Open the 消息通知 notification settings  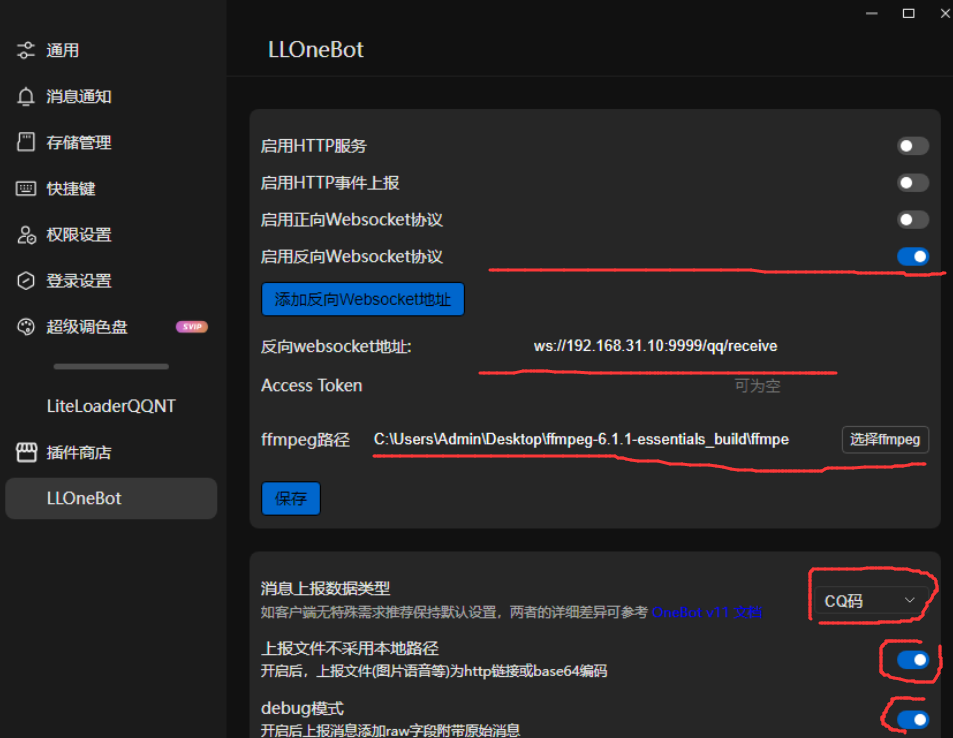80,96
